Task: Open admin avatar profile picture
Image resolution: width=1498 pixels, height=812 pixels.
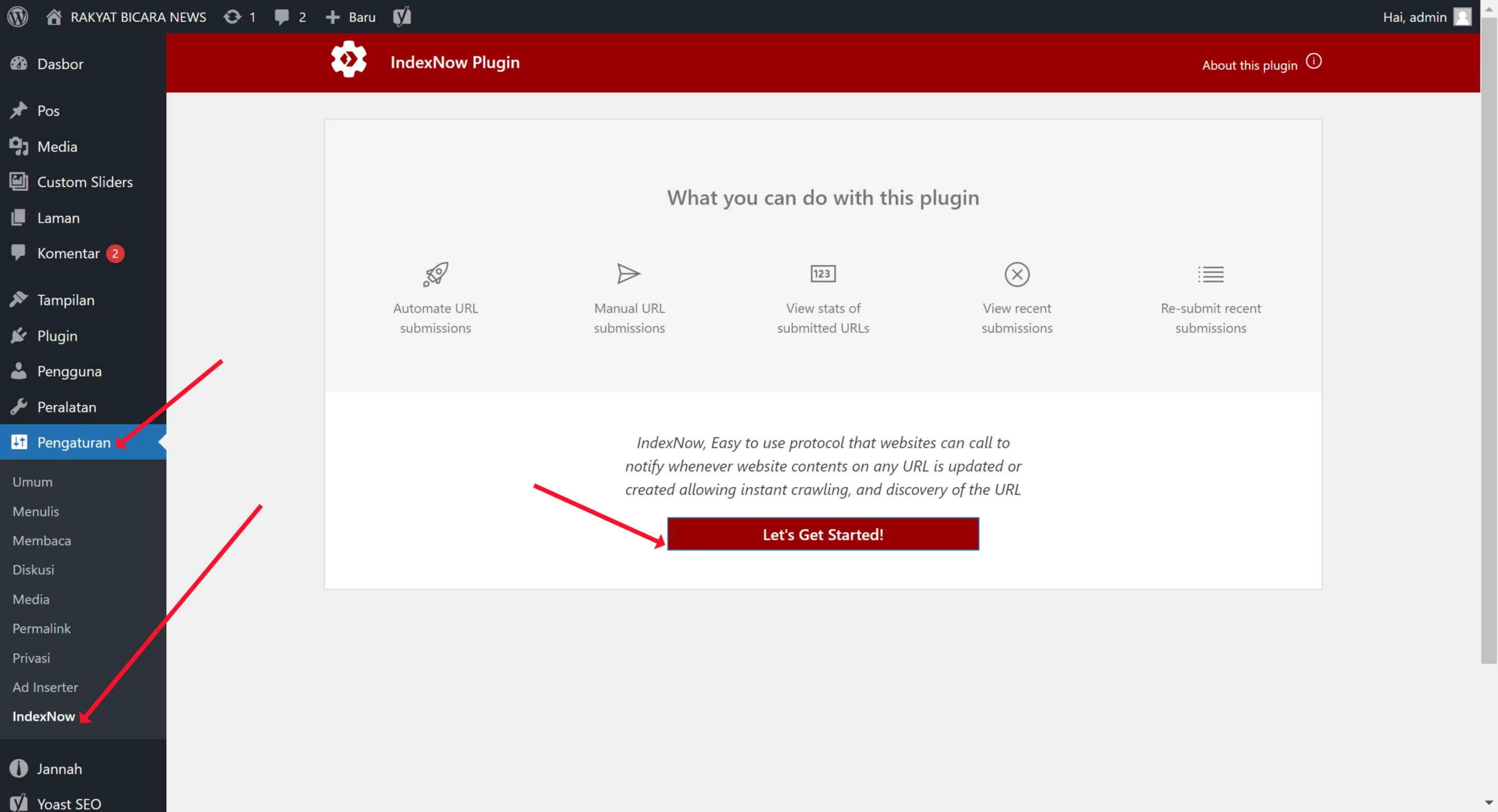Action: click(x=1462, y=16)
